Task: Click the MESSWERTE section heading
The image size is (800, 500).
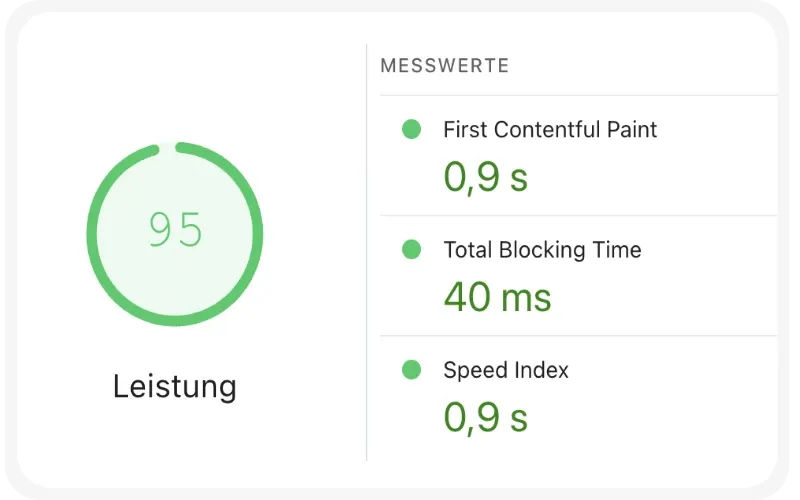Action: point(445,66)
